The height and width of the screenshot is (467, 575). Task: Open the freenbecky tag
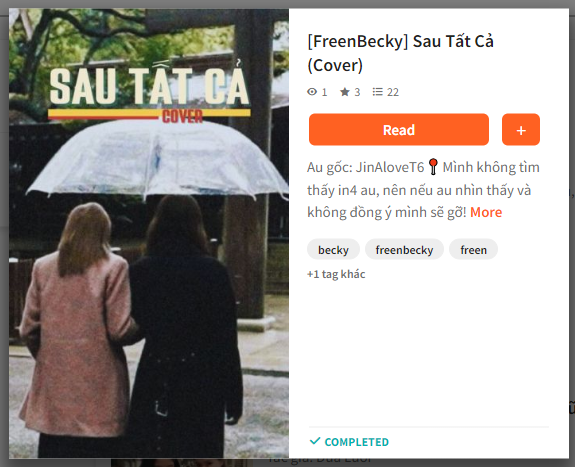coord(404,250)
